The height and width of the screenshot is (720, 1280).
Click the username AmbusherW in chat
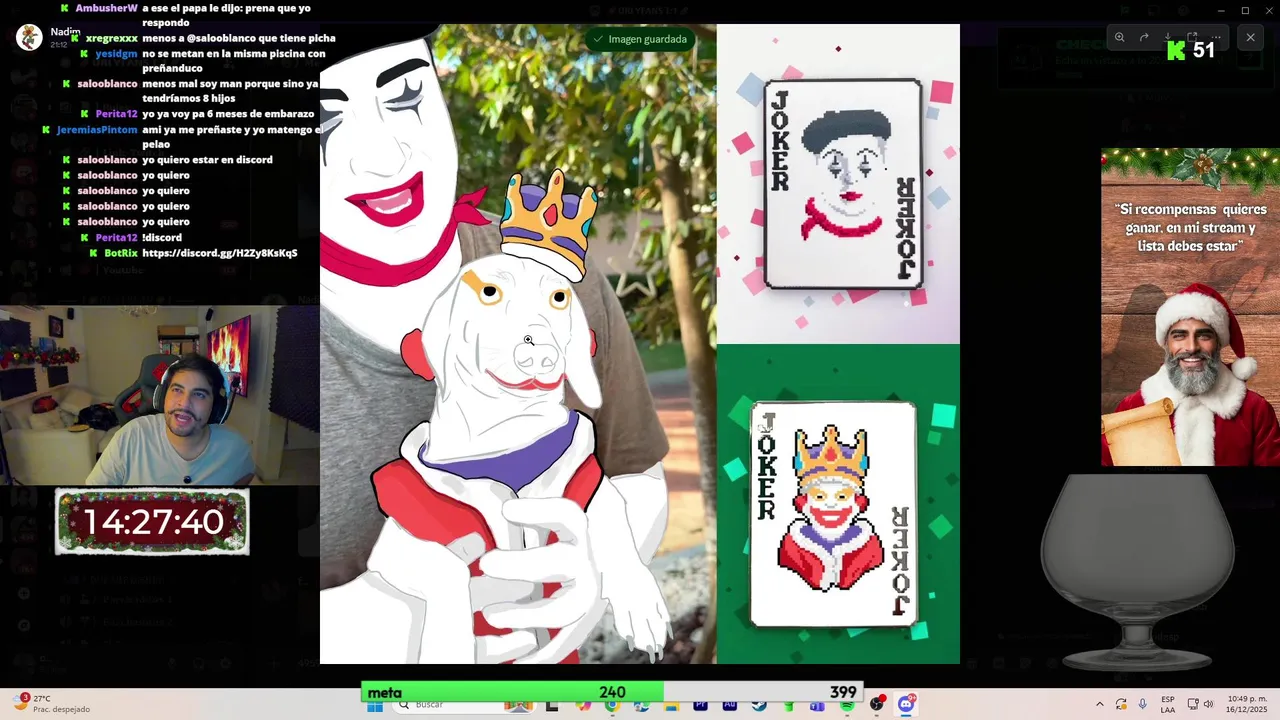[x=106, y=8]
